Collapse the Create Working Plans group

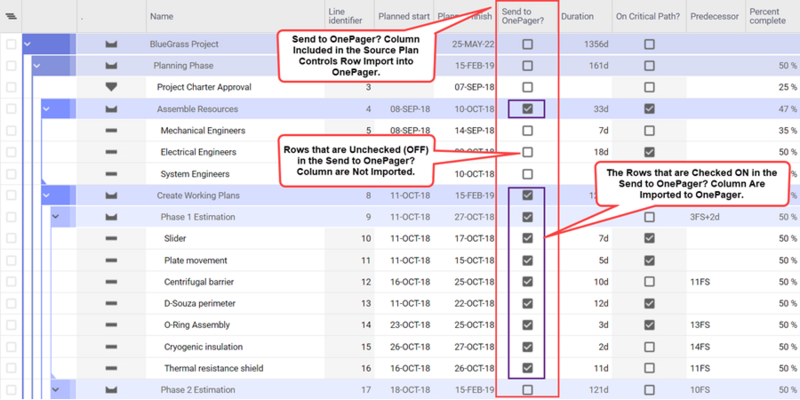(x=46, y=195)
